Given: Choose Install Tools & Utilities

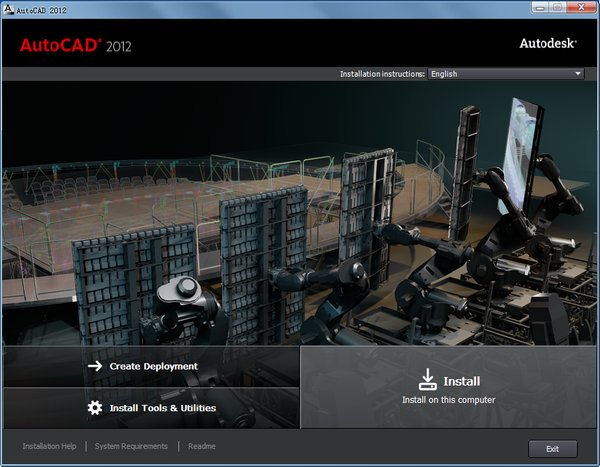Looking at the screenshot, I should point(152,408).
